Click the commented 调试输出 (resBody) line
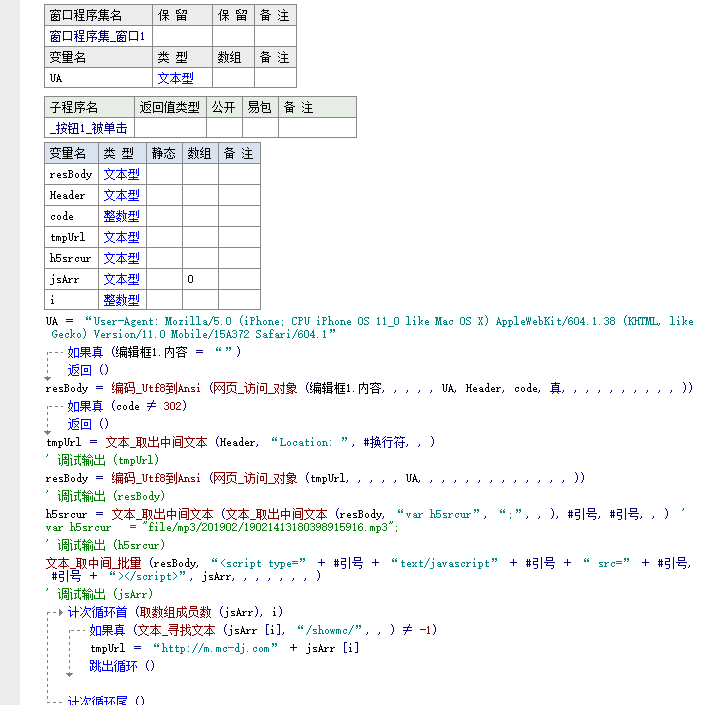The height and width of the screenshot is (705, 708). click(106, 496)
